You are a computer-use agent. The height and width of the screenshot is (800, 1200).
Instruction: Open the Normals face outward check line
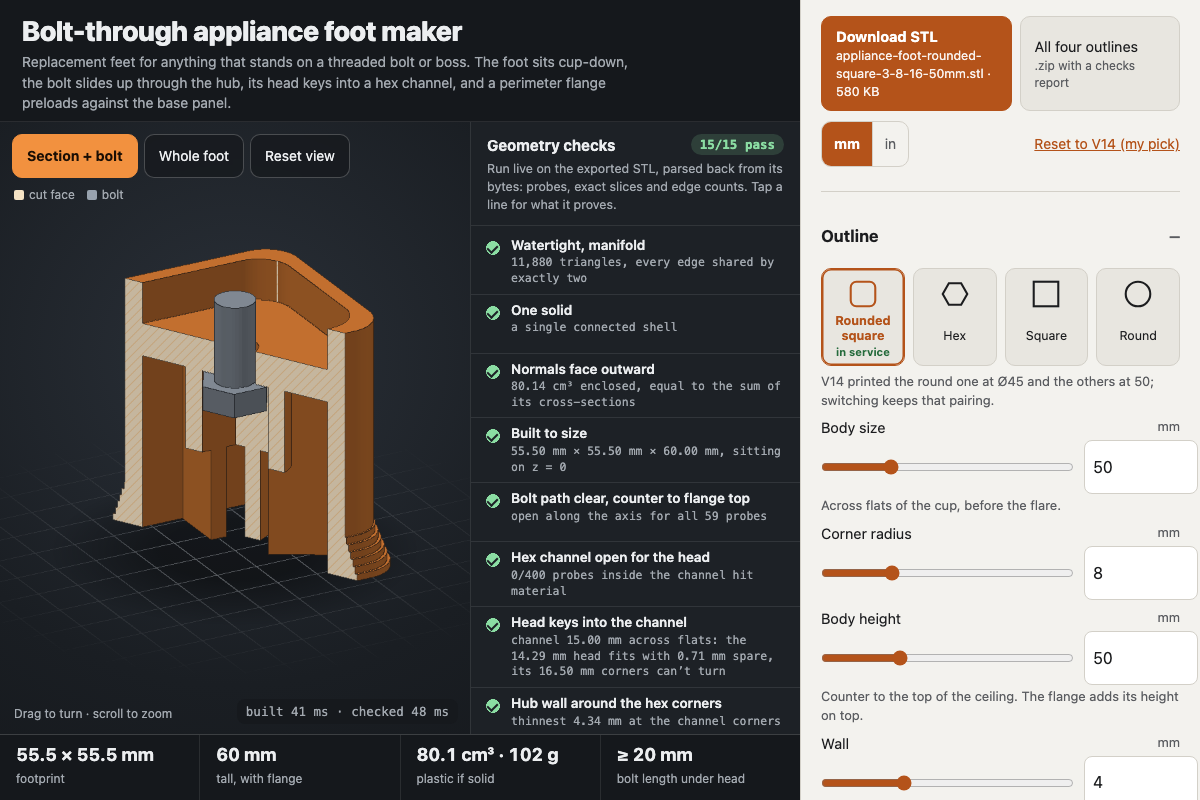click(x=635, y=385)
